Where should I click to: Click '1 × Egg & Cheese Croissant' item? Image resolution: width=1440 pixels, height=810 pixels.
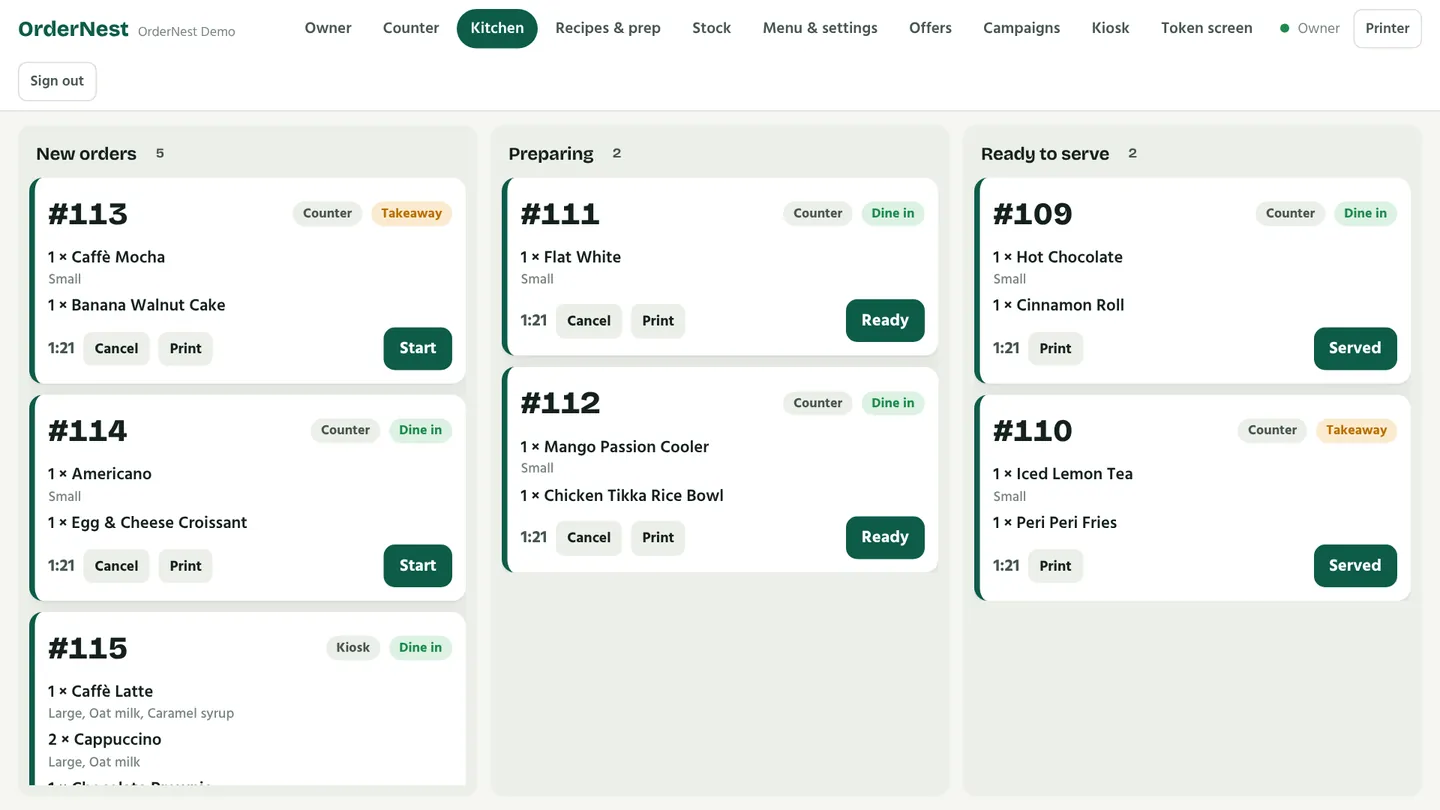(147, 522)
